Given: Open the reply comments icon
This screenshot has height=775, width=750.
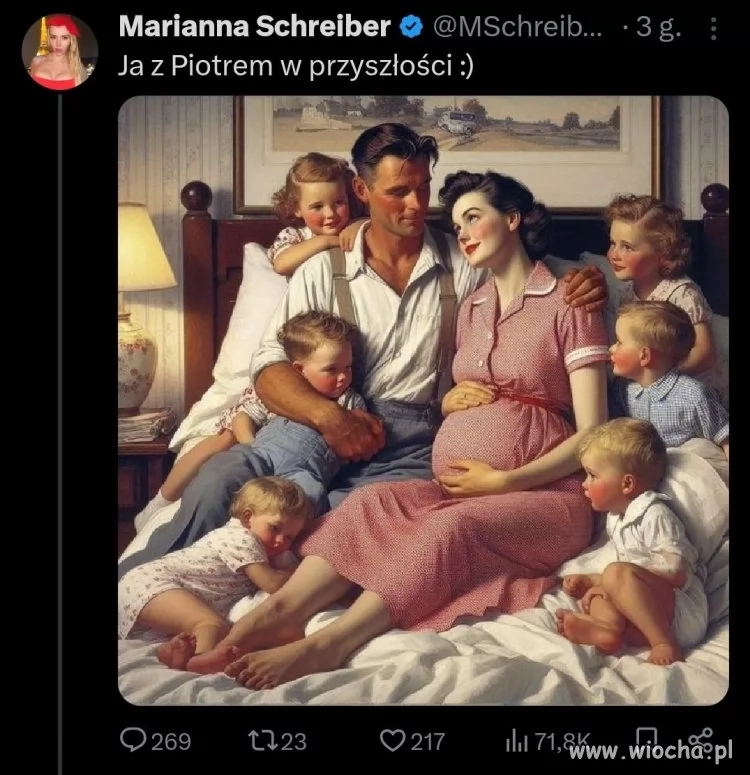Looking at the screenshot, I should click(132, 741).
